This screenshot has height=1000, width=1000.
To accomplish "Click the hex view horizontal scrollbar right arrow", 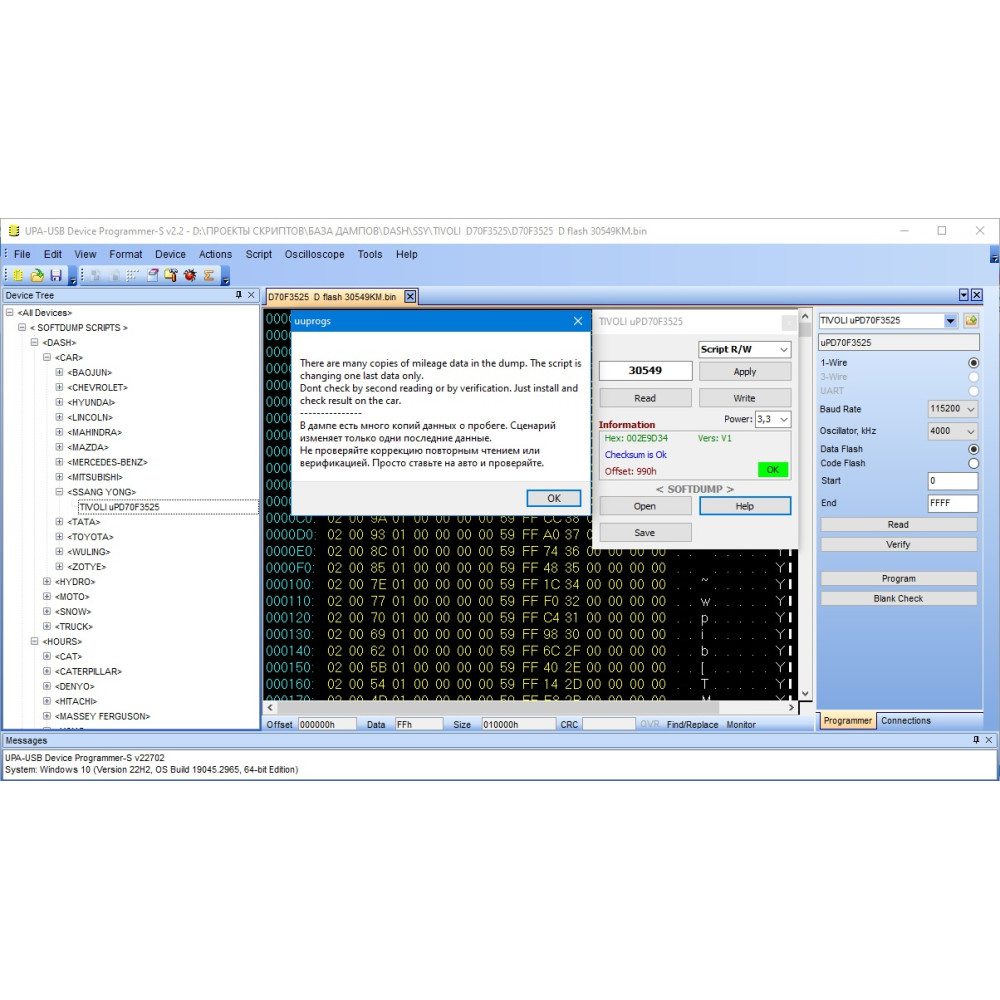I will pos(791,707).
